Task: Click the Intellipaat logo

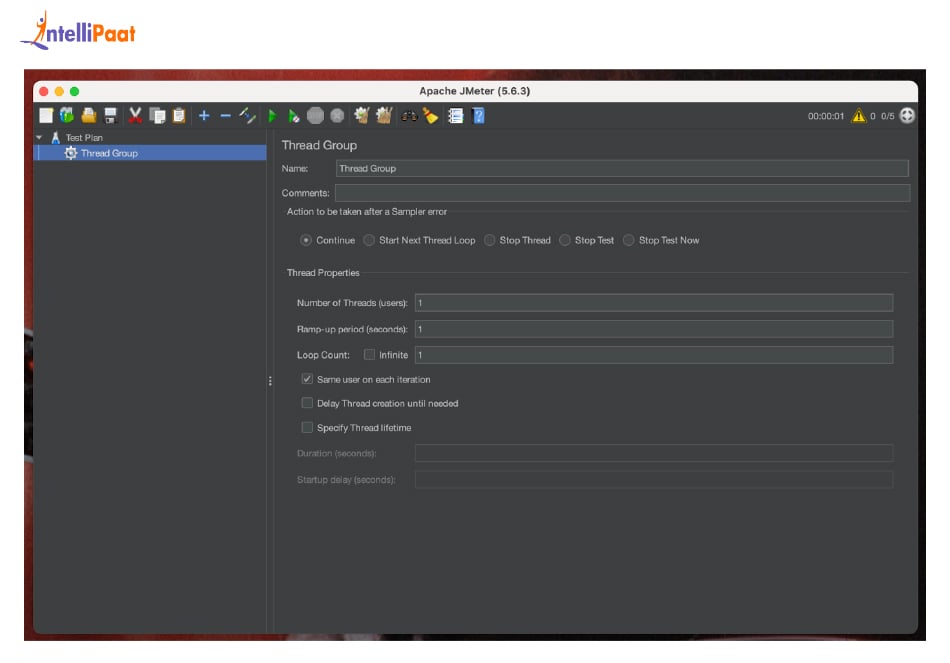Action: coord(78,30)
